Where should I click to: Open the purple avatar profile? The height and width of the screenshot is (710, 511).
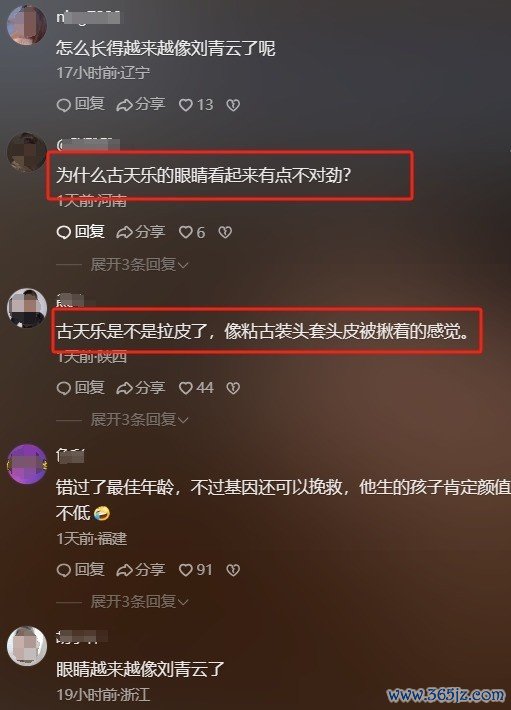(x=27, y=464)
